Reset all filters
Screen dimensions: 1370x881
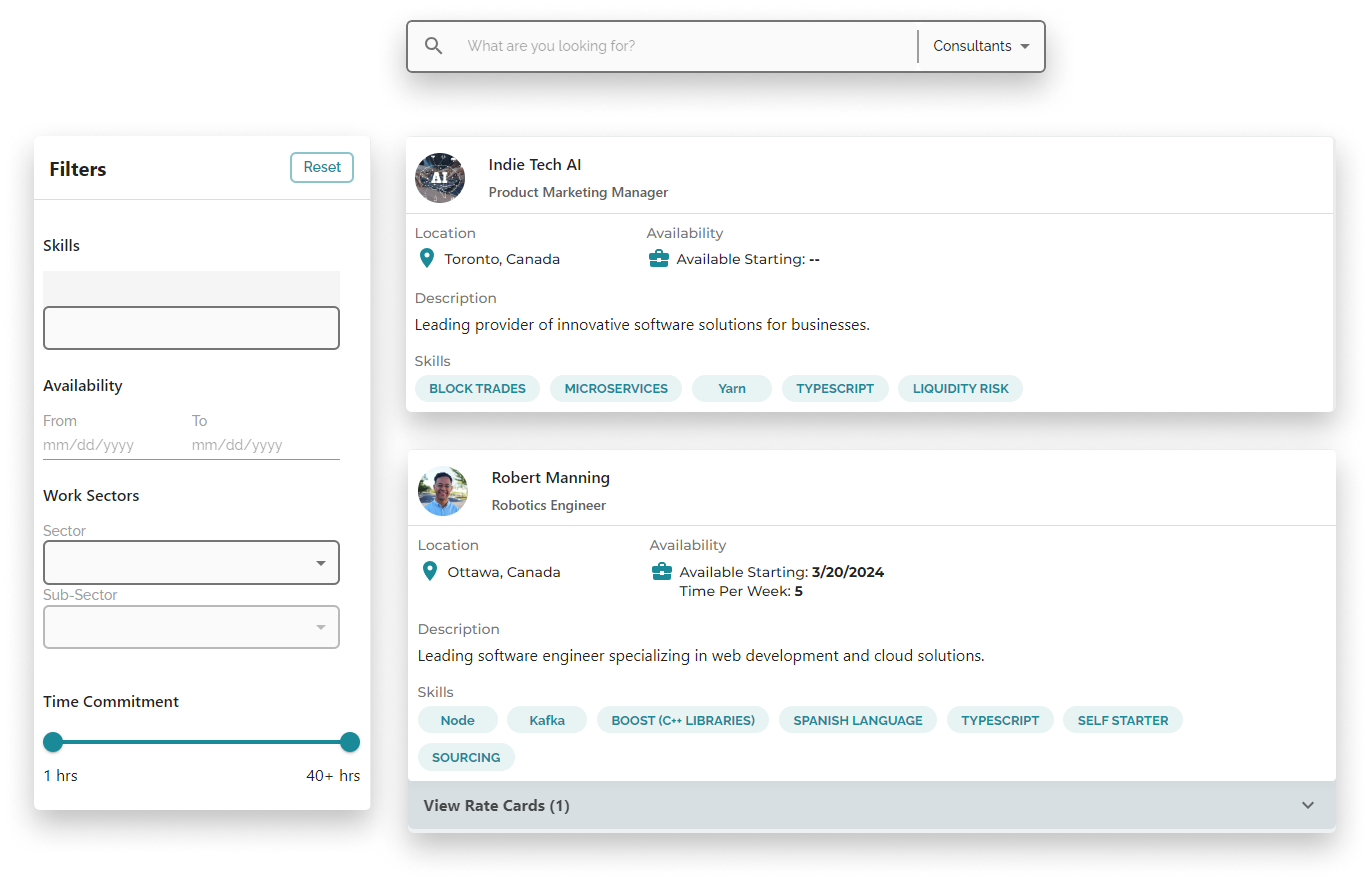click(x=322, y=167)
